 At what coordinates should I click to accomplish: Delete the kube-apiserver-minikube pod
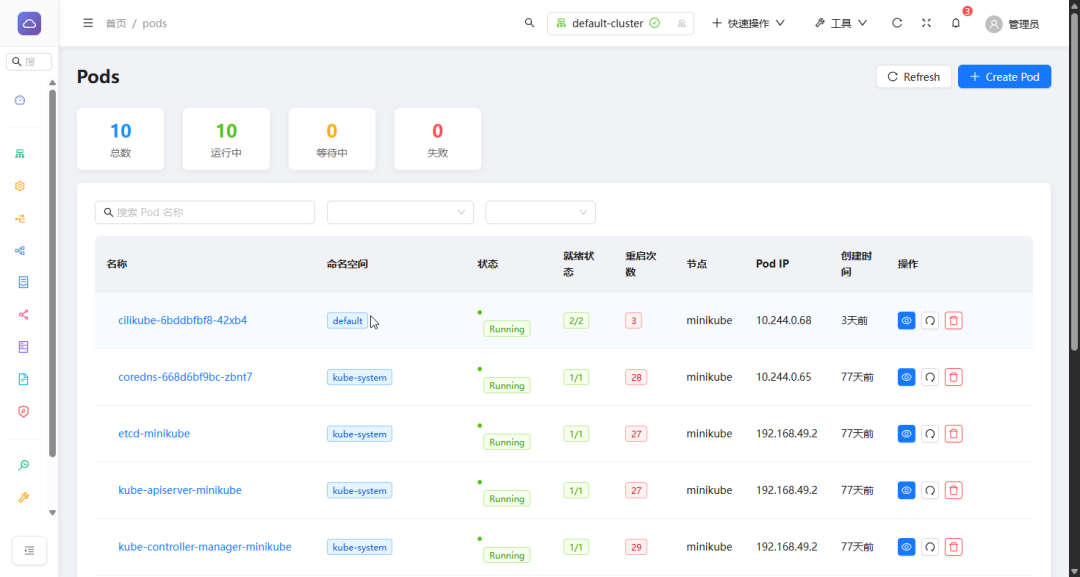point(953,490)
